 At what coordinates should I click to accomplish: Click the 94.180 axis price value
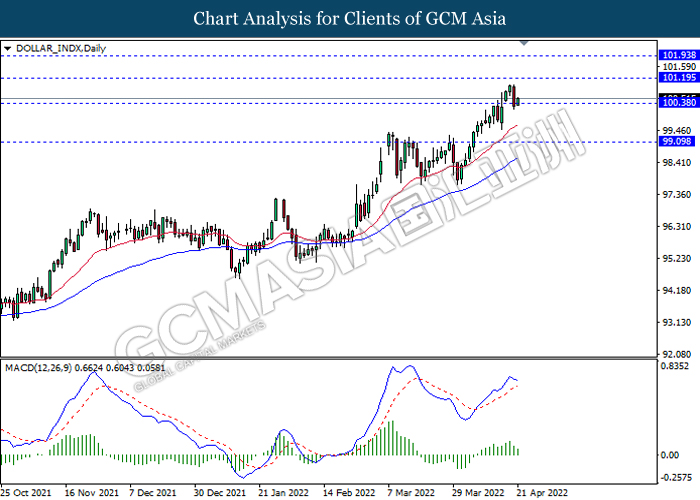tap(676, 291)
